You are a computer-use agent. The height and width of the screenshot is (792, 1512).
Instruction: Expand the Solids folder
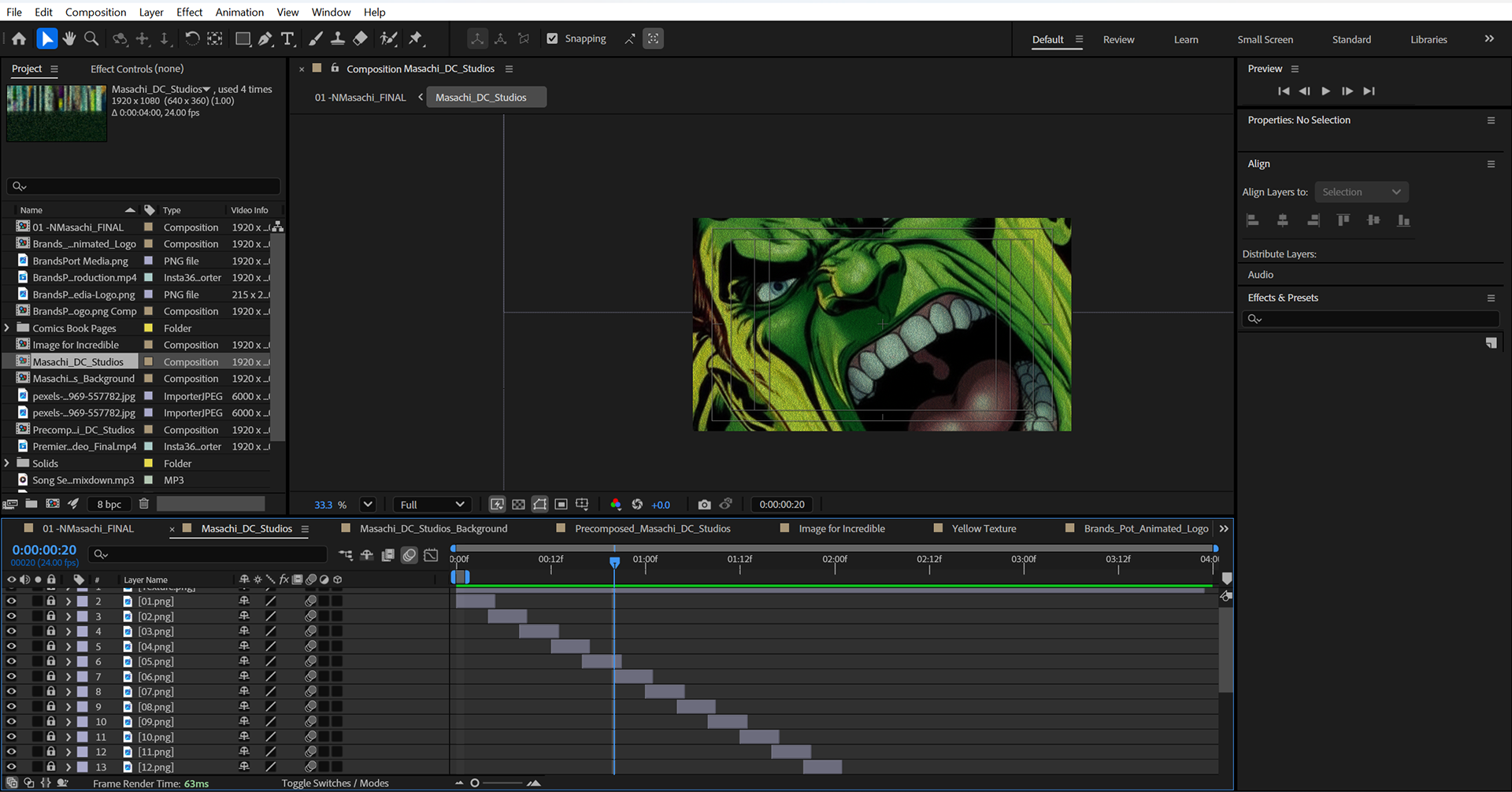[7, 464]
